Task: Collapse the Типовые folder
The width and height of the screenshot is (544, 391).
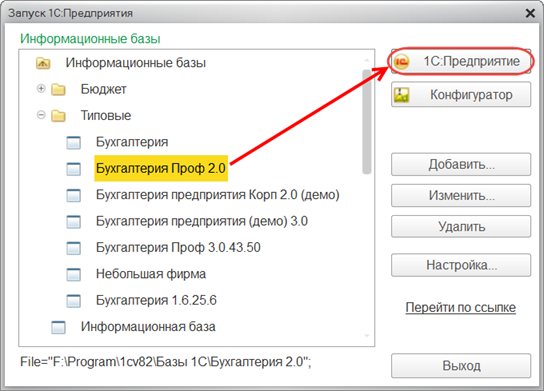Action: (x=41, y=115)
